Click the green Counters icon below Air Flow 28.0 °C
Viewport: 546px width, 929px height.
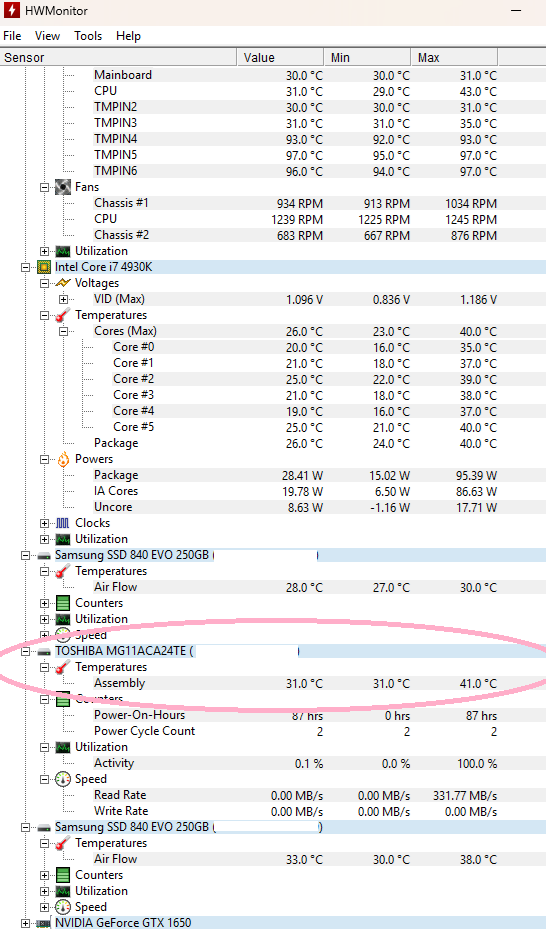point(63,603)
